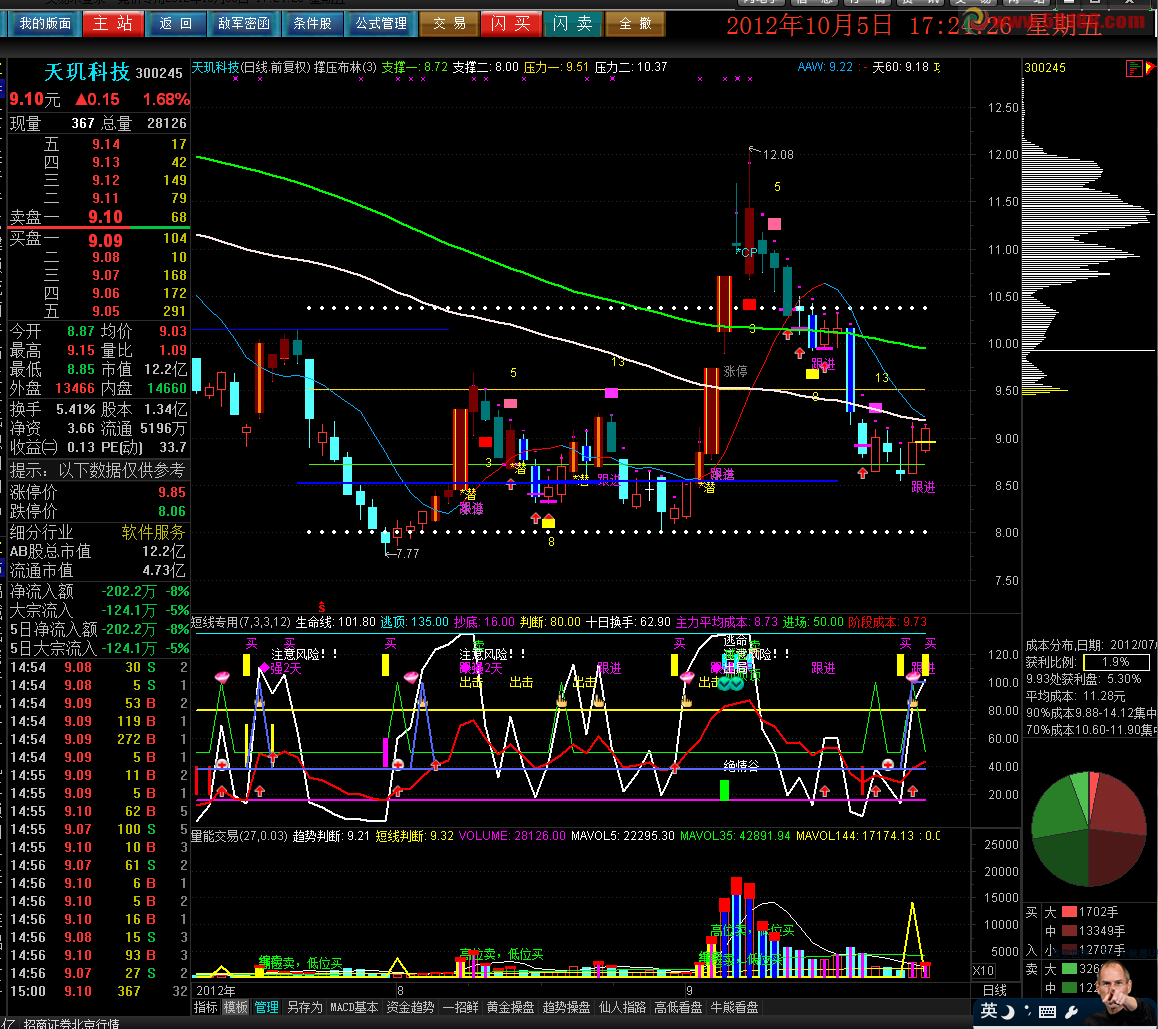This screenshot has width=1158, height=1029.
Task: Click the 细分行业 value 软件服务
Action: point(154,532)
